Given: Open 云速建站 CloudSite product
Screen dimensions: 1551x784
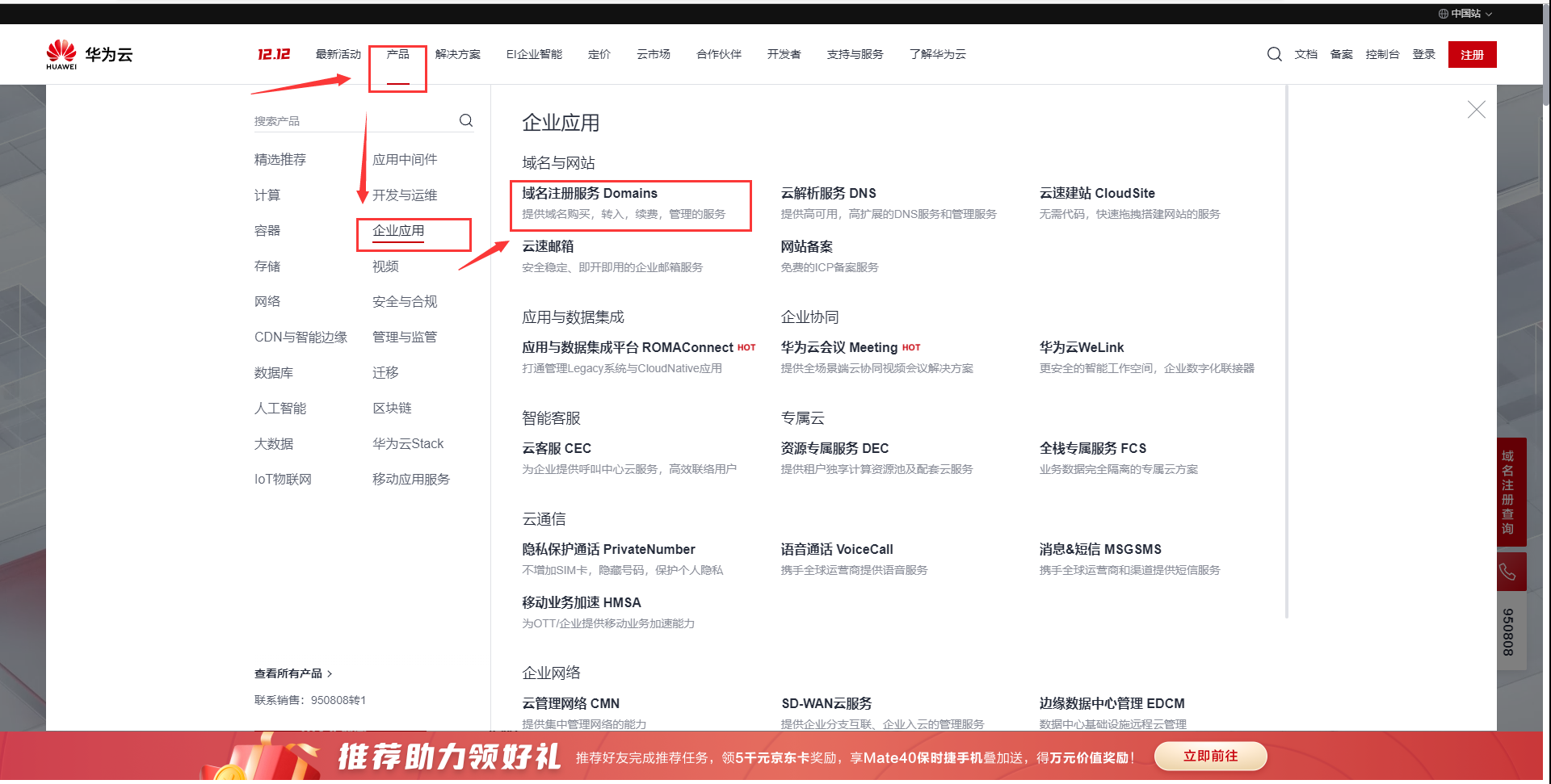Looking at the screenshot, I should click(1097, 194).
